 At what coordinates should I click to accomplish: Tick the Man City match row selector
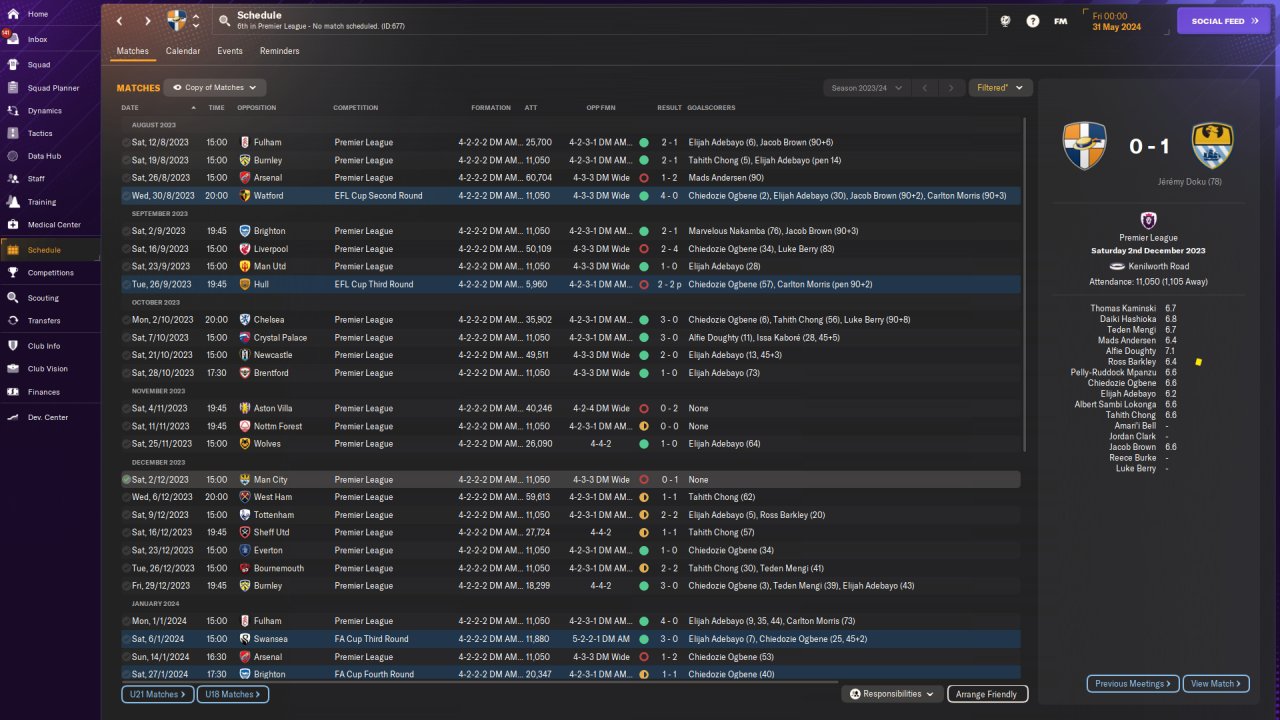click(126, 480)
